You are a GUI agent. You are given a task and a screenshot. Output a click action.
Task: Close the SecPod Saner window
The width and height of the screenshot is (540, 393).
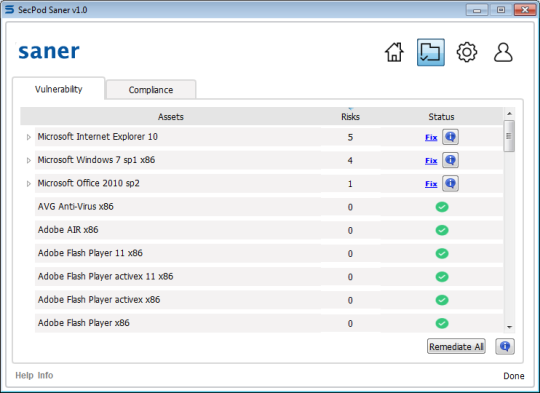tap(525, 10)
